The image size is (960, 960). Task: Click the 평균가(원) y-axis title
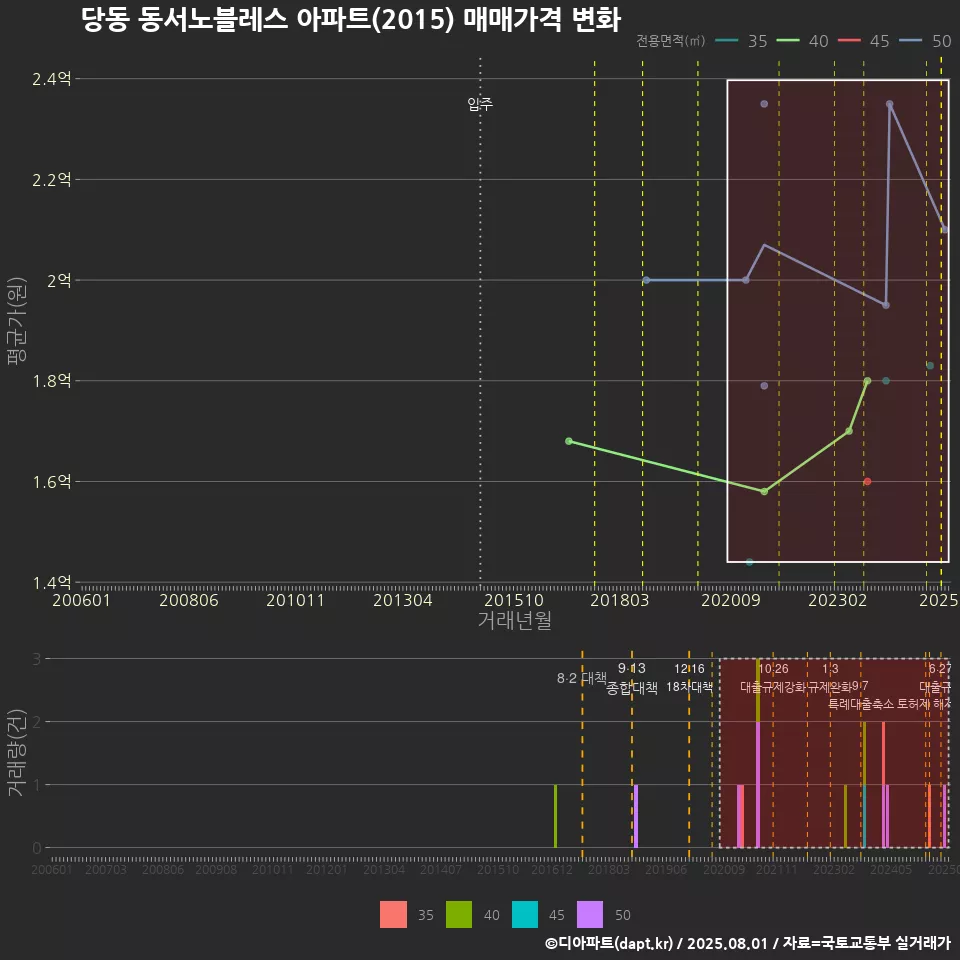pos(17,321)
